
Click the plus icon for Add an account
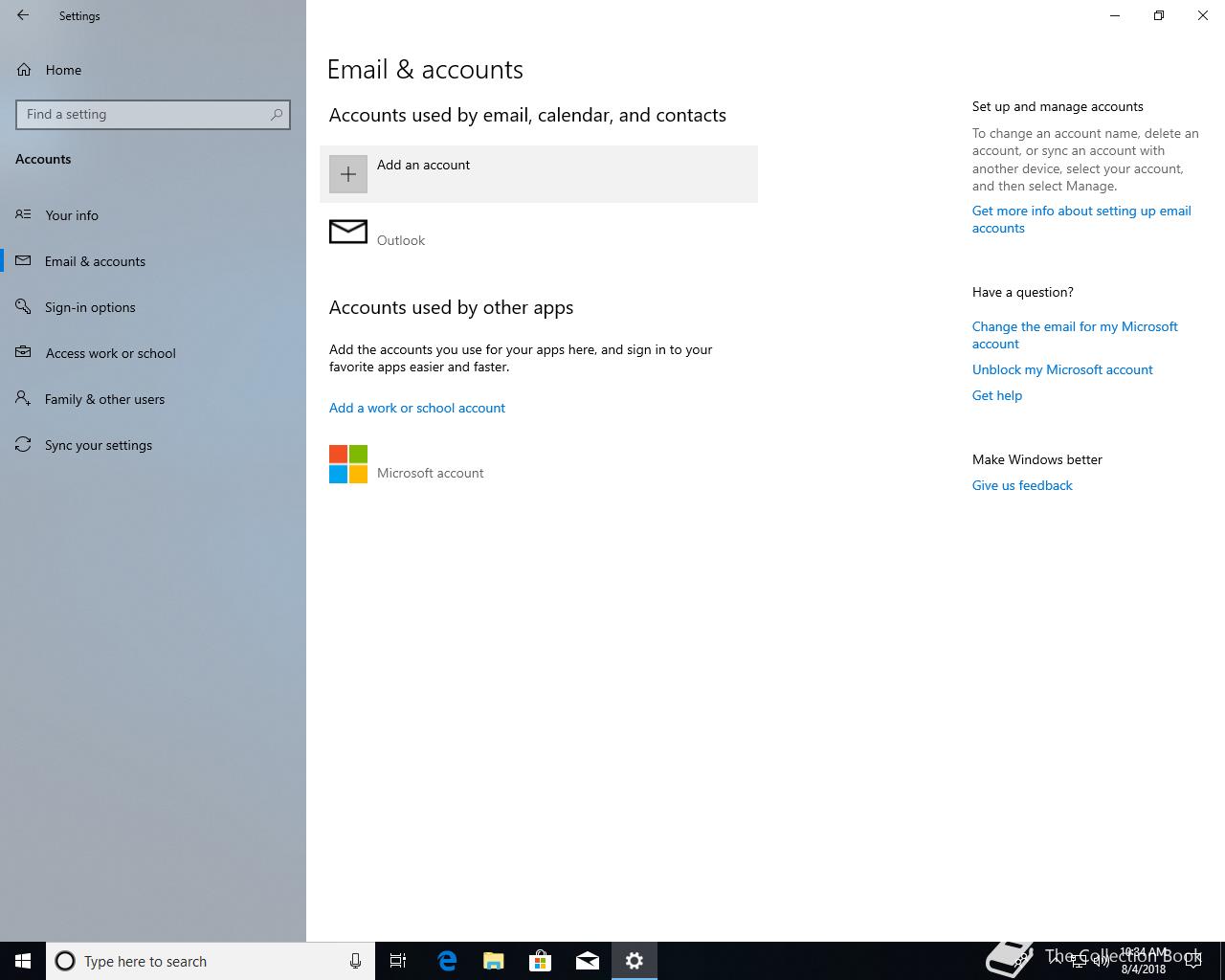pos(348,174)
